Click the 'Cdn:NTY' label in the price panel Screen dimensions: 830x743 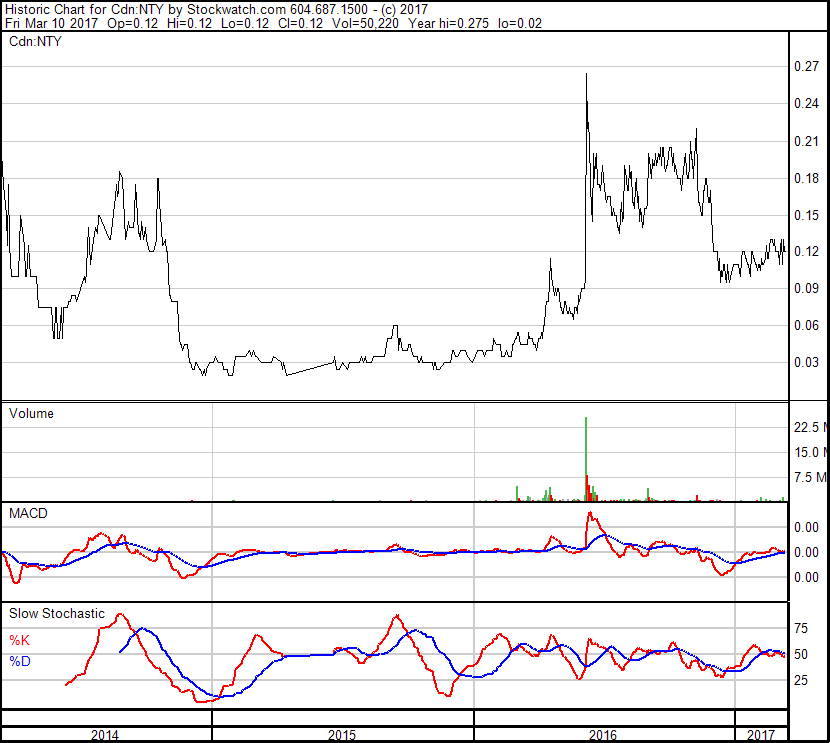pyautogui.click(x=35, y=41)
